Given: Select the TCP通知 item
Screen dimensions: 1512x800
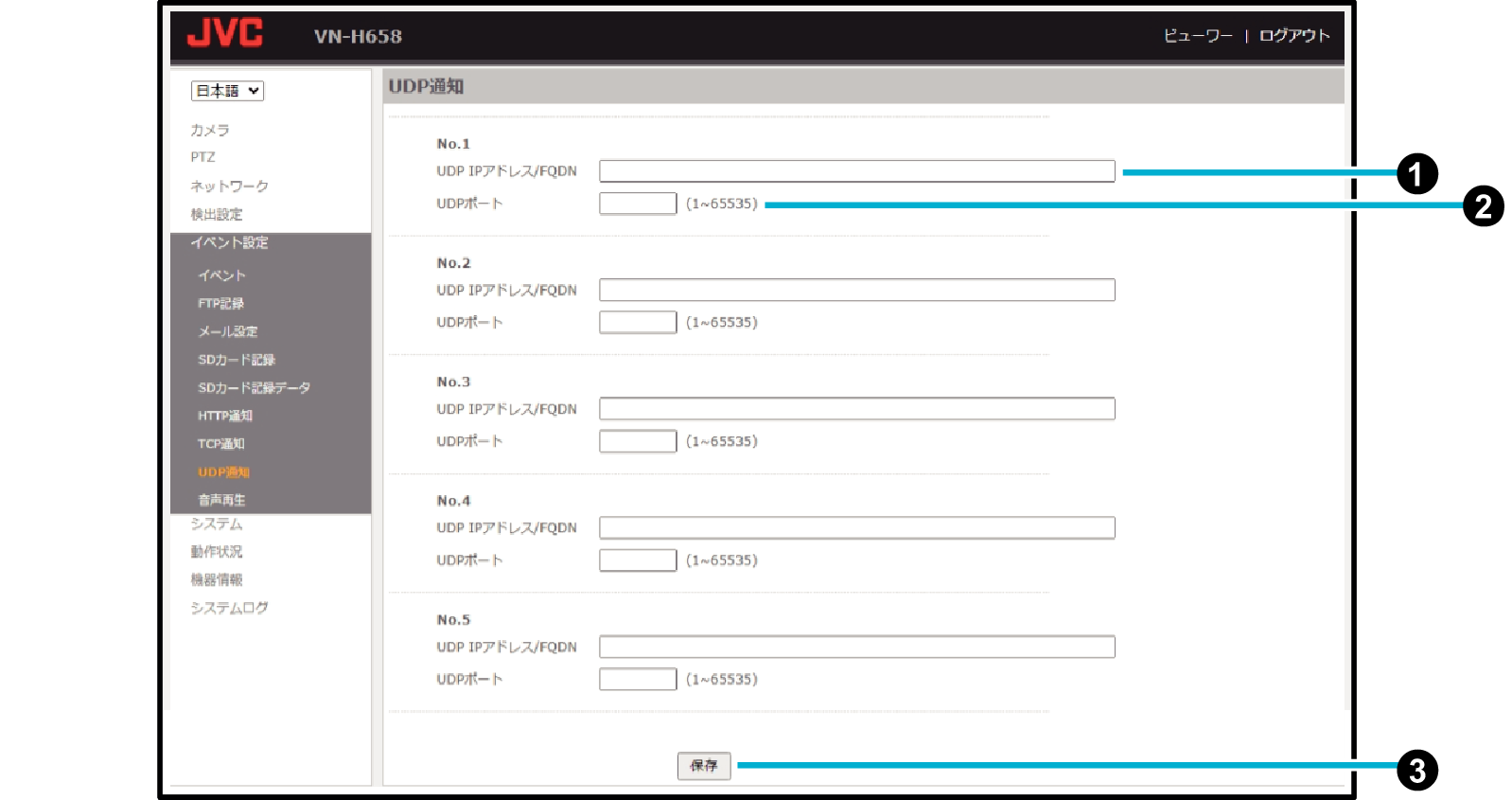Looking at the screenshot, I should coord(221,444).
